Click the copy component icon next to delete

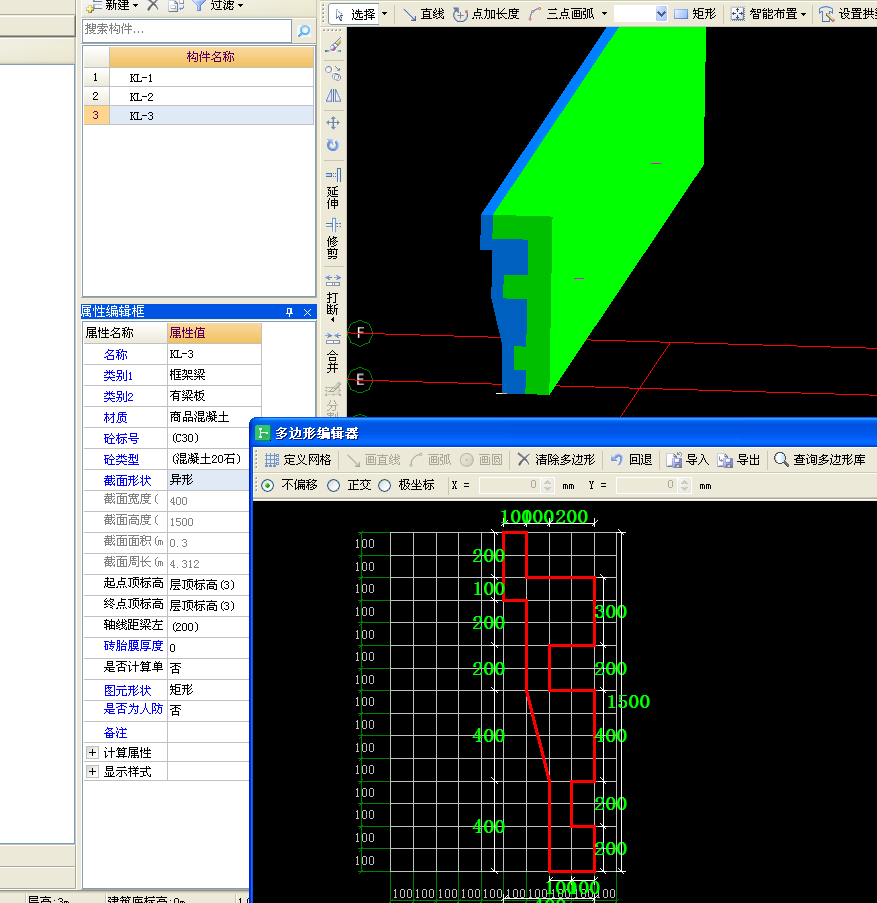click(176, 6)
